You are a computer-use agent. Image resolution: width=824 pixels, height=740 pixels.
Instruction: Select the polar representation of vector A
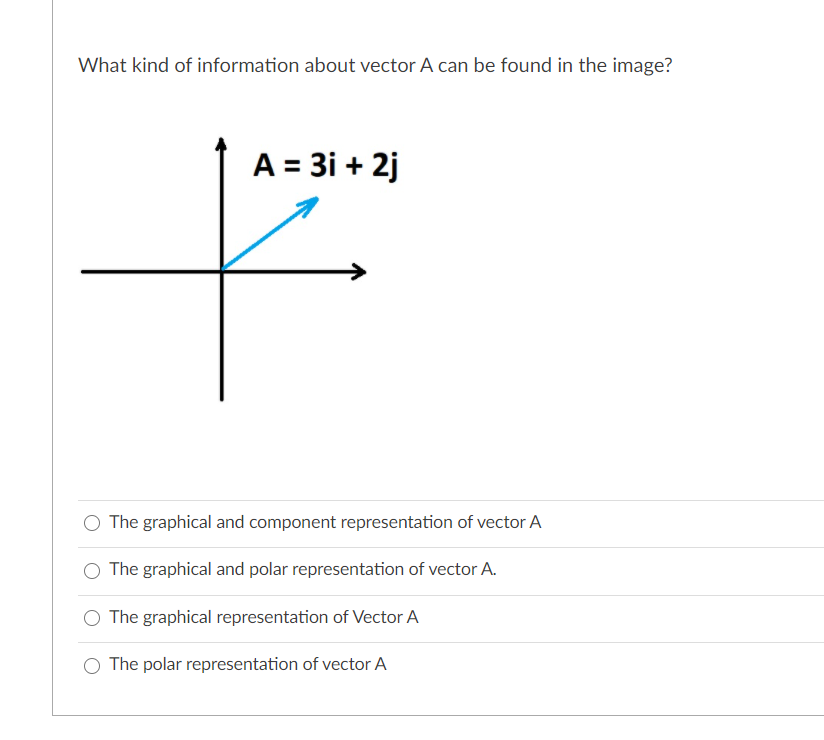pos(91,664)
